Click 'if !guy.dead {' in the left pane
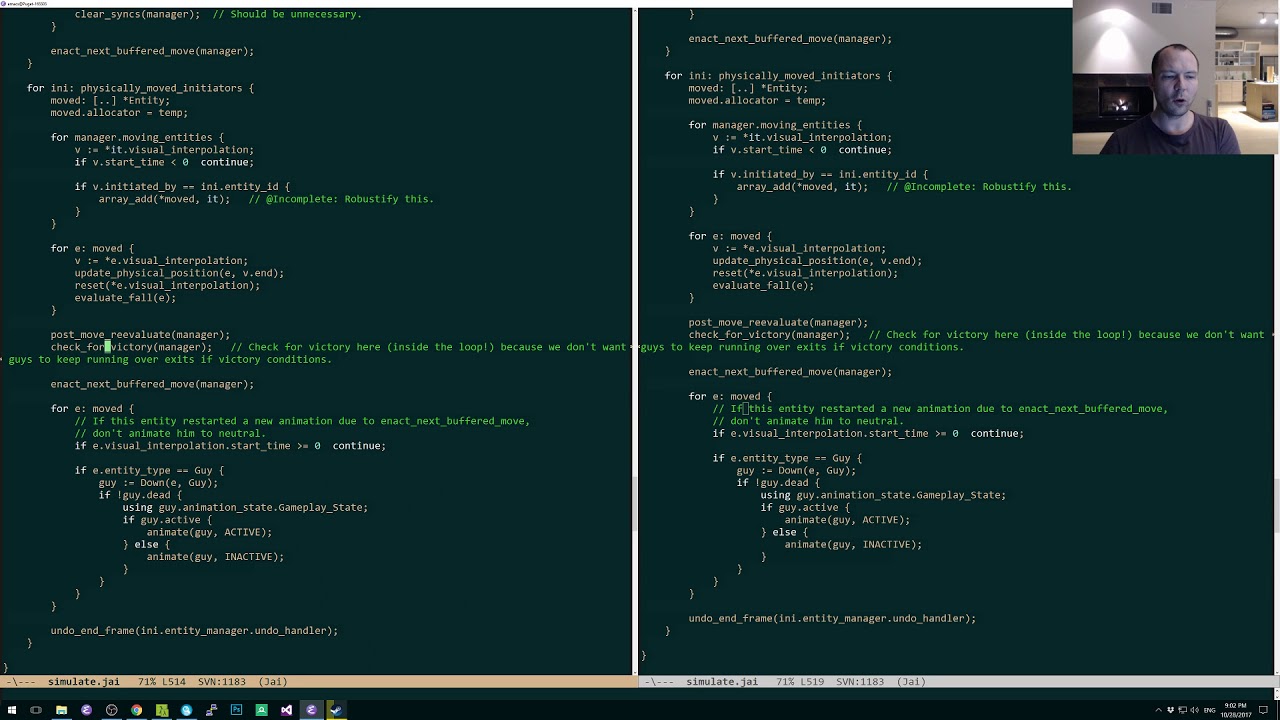Screen dimensions: 1280x720 coord(140,495)
